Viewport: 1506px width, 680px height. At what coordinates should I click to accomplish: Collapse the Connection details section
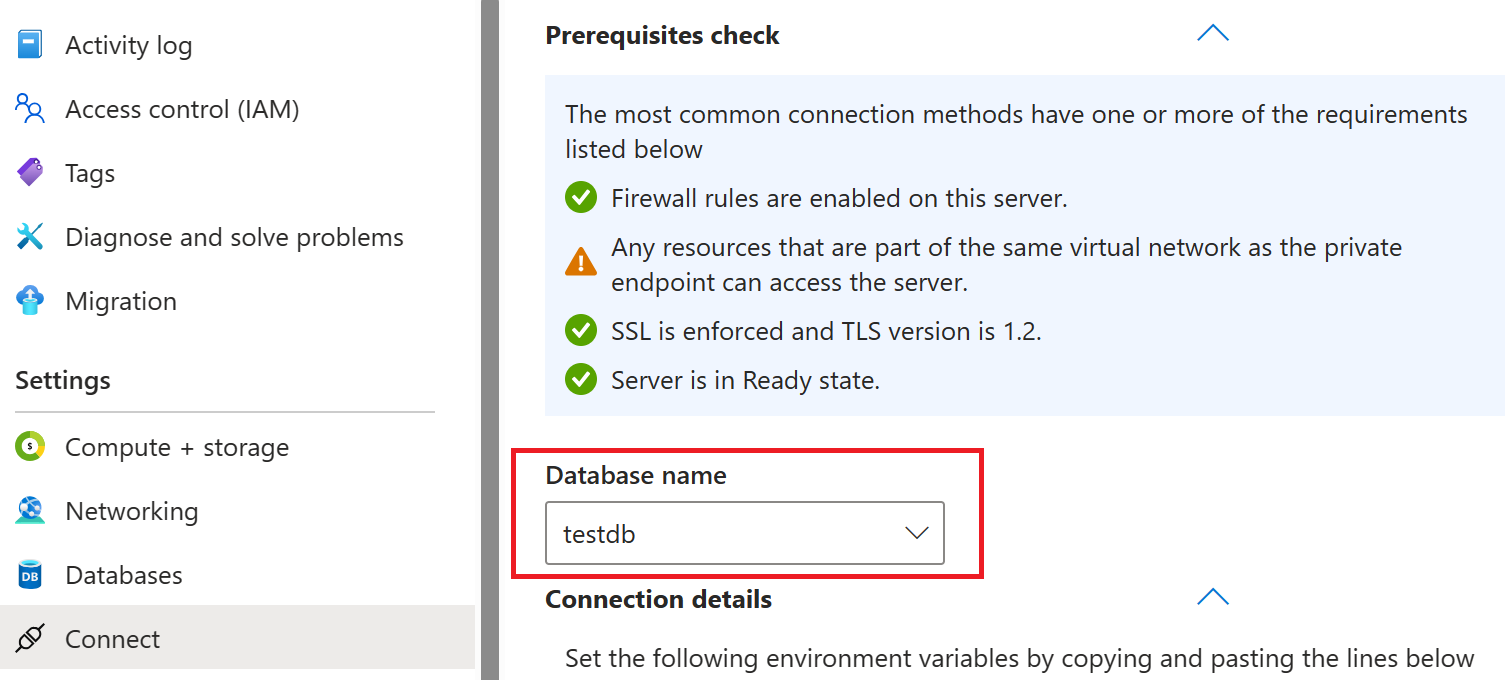1212,598
